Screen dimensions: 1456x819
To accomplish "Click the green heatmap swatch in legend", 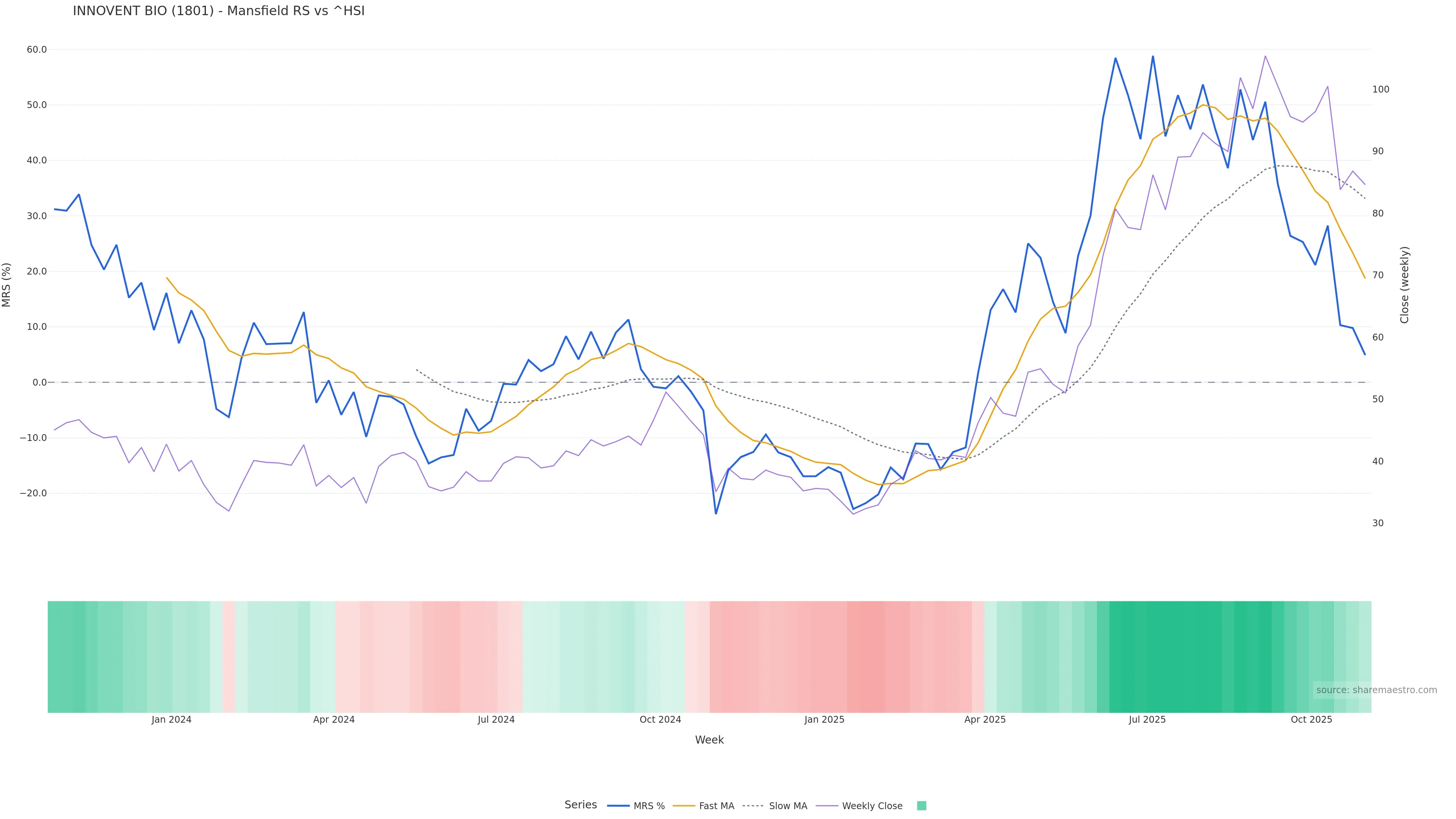I will click(x=921, y=806).
